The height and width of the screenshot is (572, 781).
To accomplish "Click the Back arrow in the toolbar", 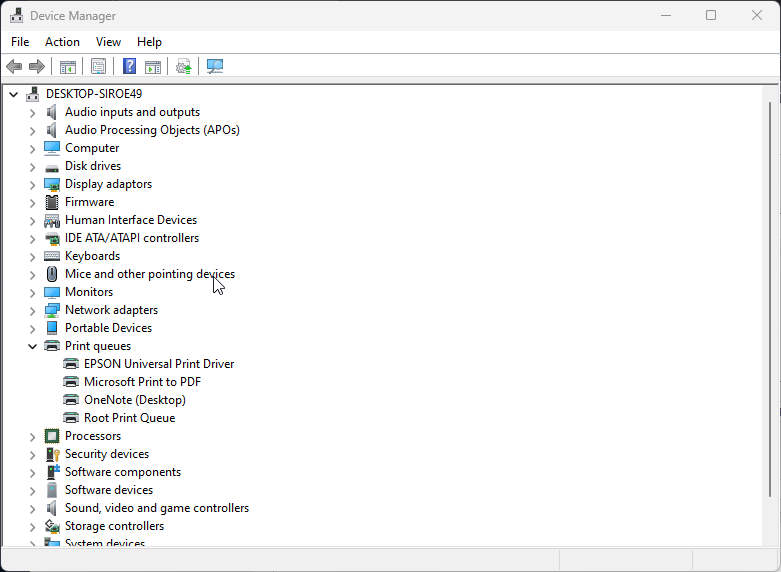I will point(14,67).
